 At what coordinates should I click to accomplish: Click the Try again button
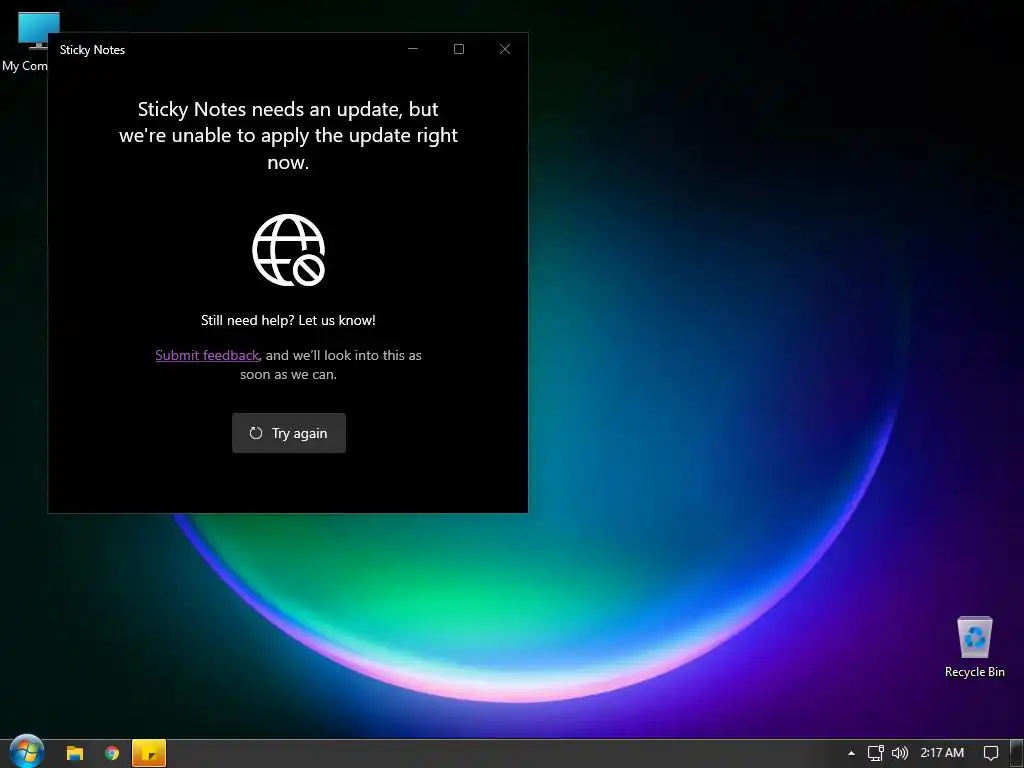tap(289, 433)
